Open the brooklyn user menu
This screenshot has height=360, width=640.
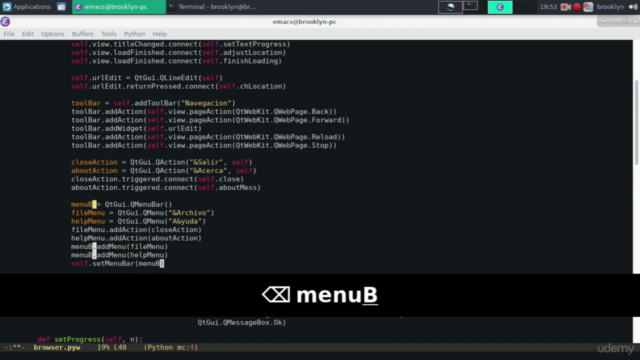pyautogui.click(x=610, y=7)
